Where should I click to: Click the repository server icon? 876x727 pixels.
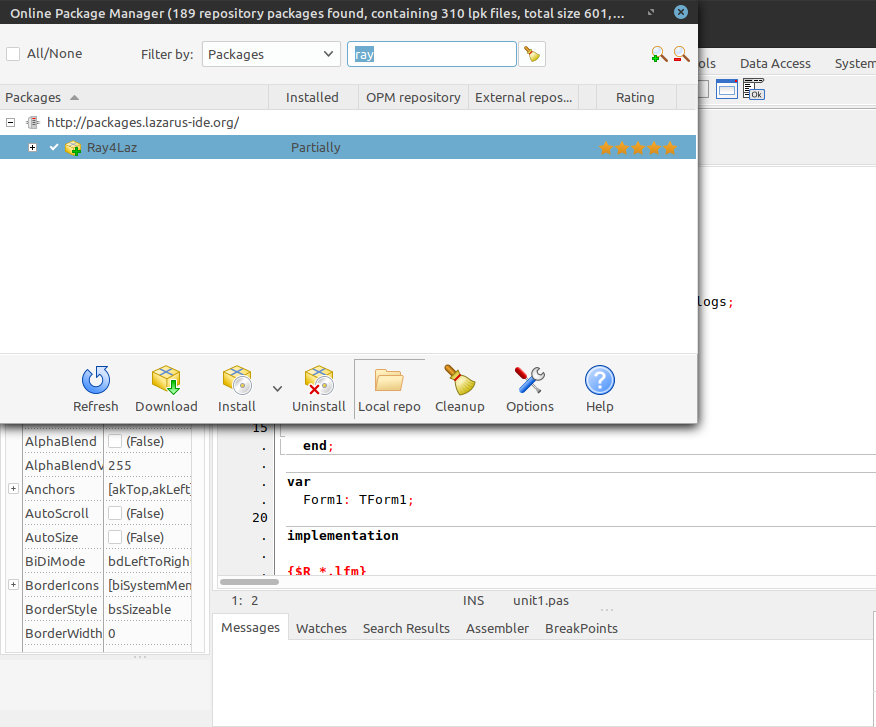pyautogui.click(x=34, y=122)
